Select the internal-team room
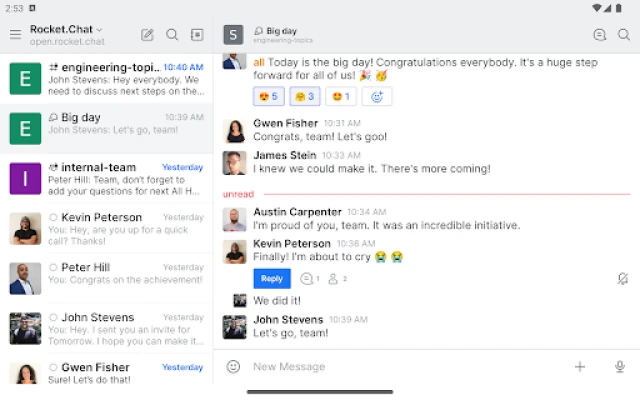The image size is (640, 400). (107, 178)
